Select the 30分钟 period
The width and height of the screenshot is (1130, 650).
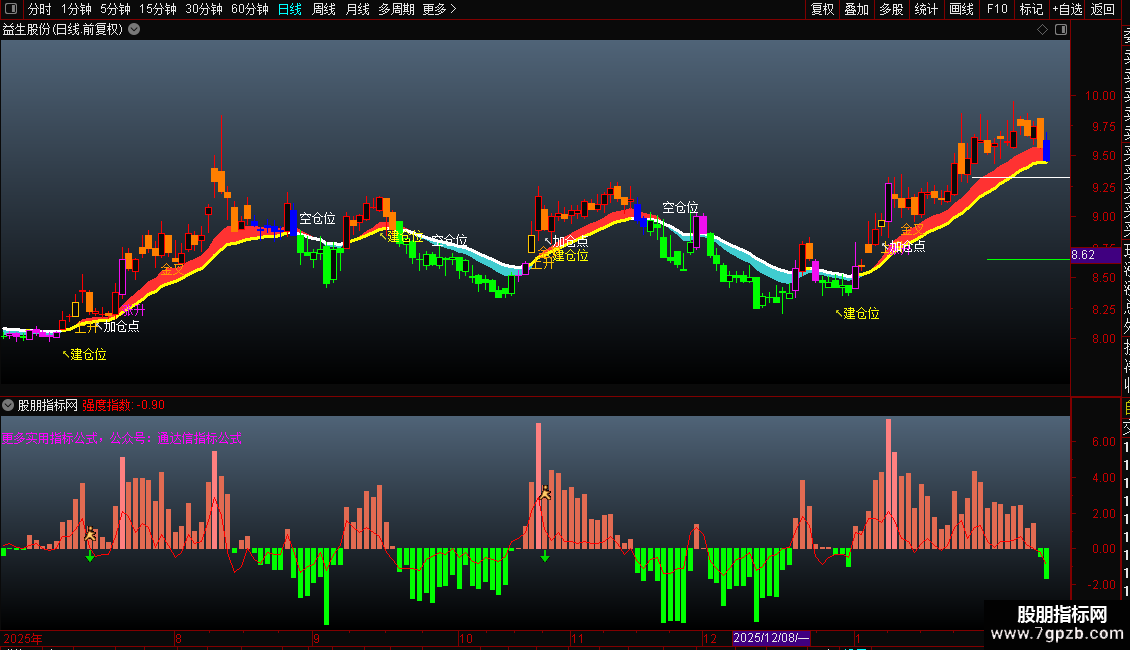[x=204, y=9]
